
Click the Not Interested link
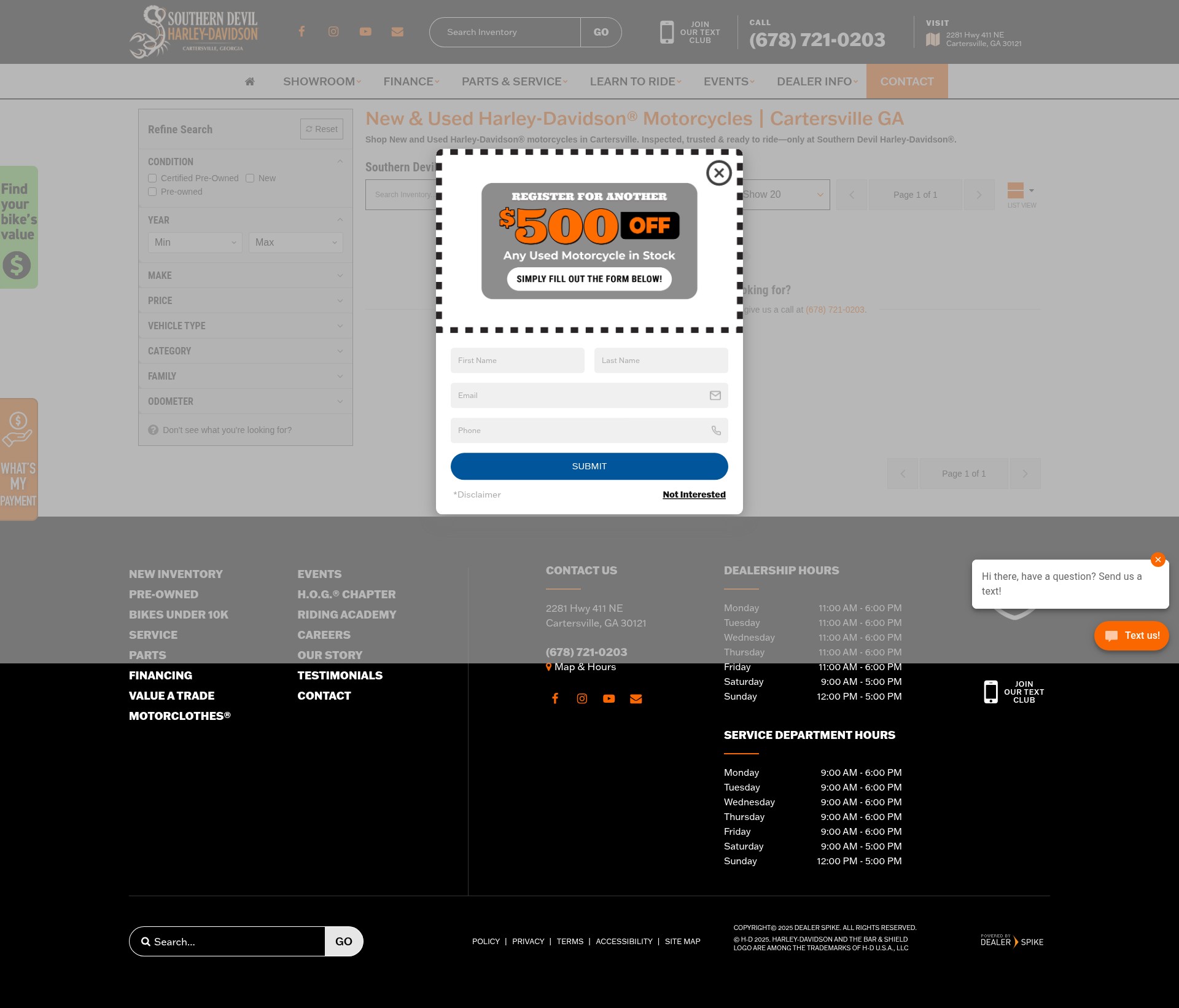pyautogui.click(x=694, y=494)
